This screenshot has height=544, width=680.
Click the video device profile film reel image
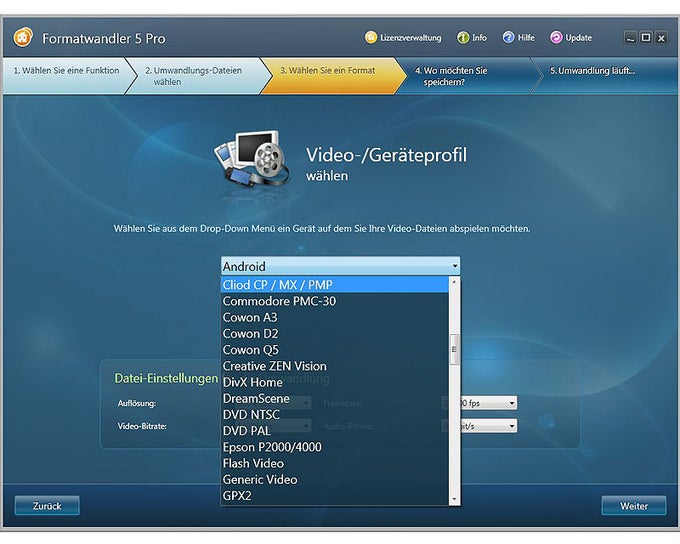pos(252,158)
